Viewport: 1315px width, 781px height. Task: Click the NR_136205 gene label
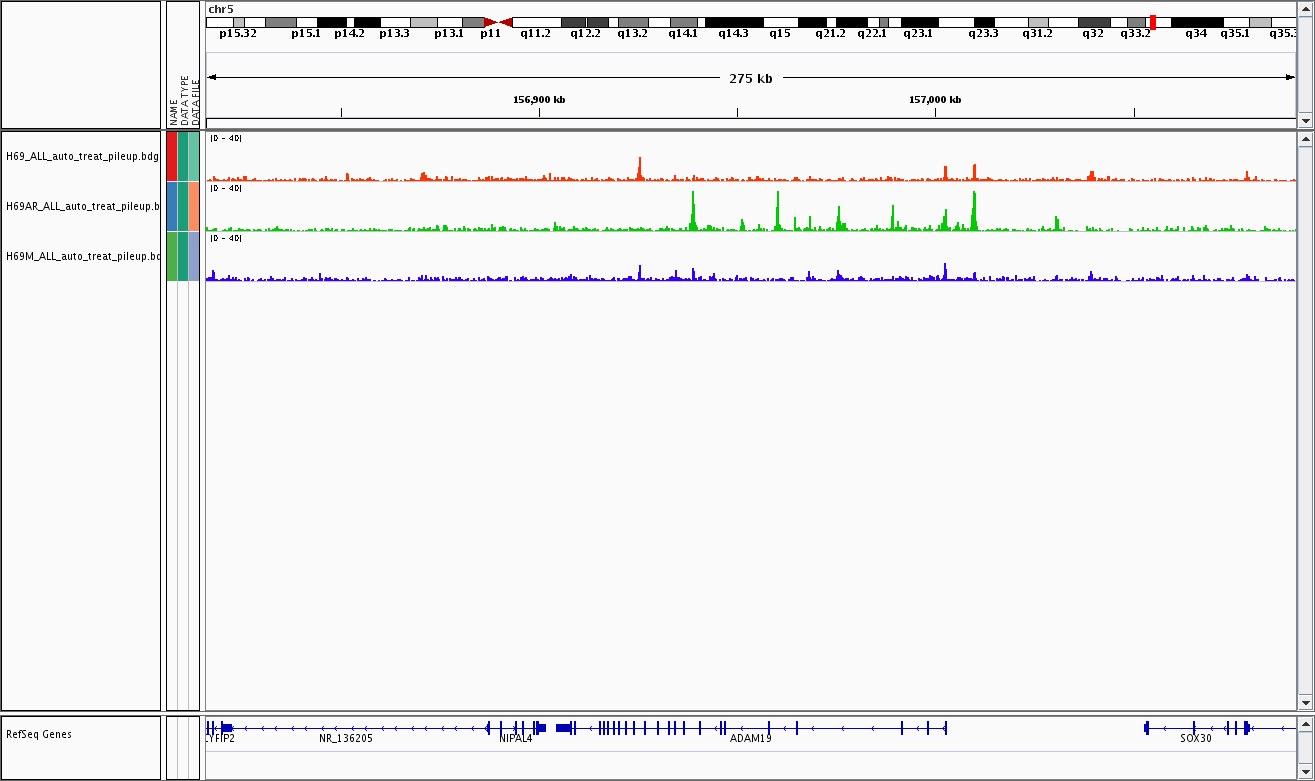tap(345, 739)
